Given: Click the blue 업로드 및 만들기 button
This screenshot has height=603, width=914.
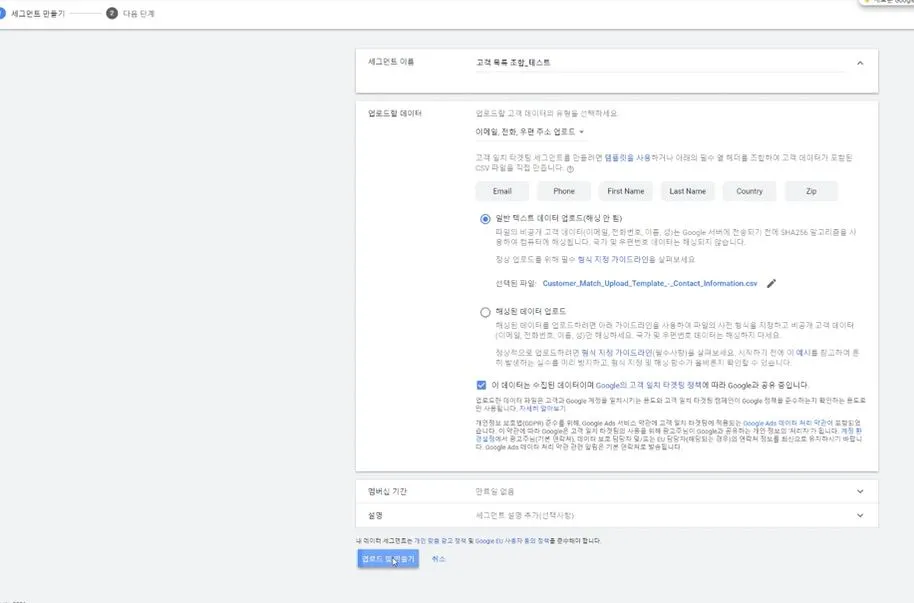Looking at the screenshot, I should coord(388,558).
